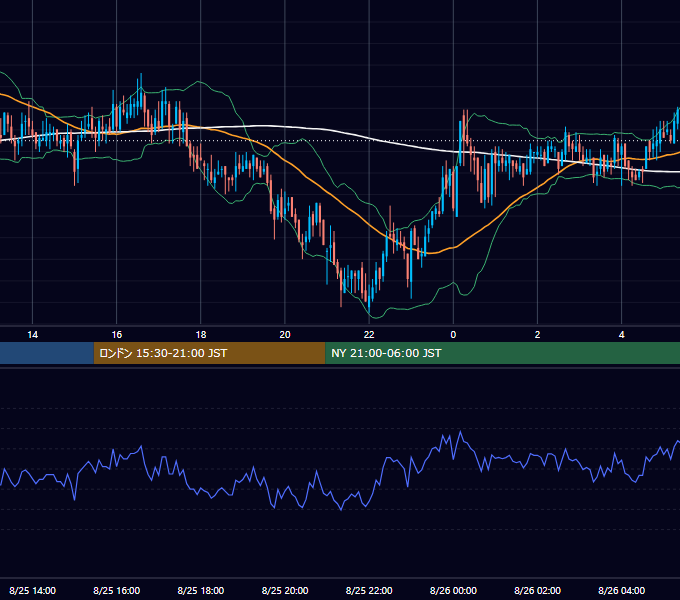Click the blue session band left of ロンドン

[x=47, y=353]
